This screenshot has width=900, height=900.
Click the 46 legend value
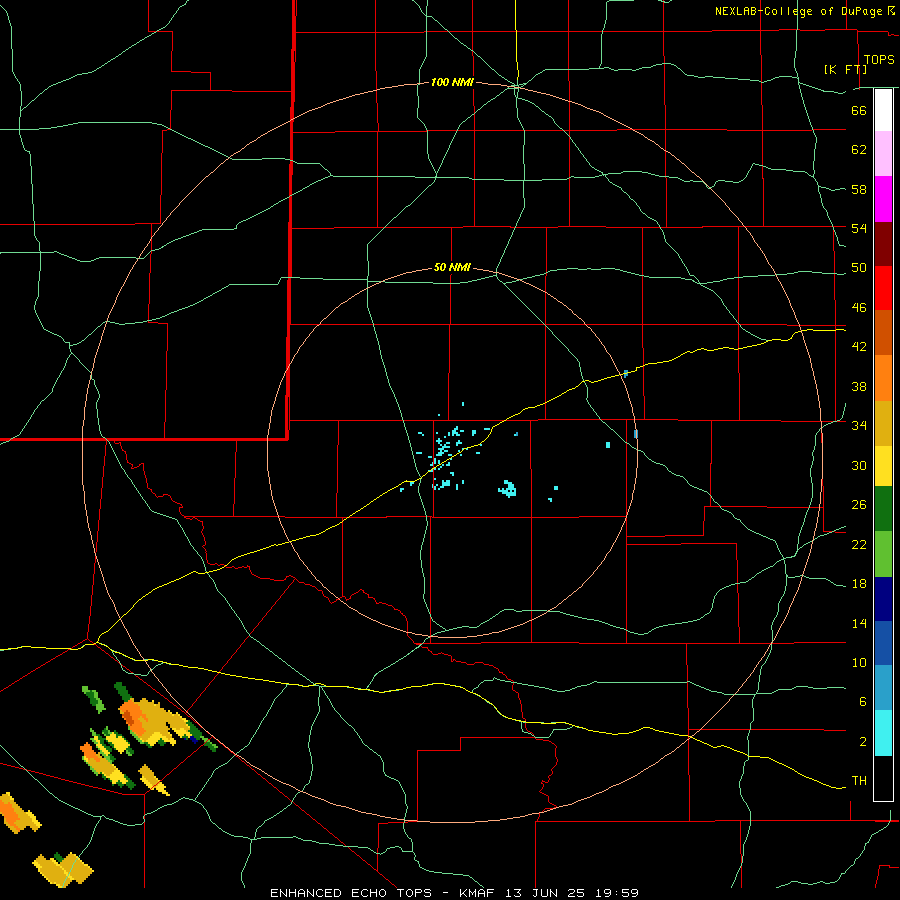(x=859, y=308)
